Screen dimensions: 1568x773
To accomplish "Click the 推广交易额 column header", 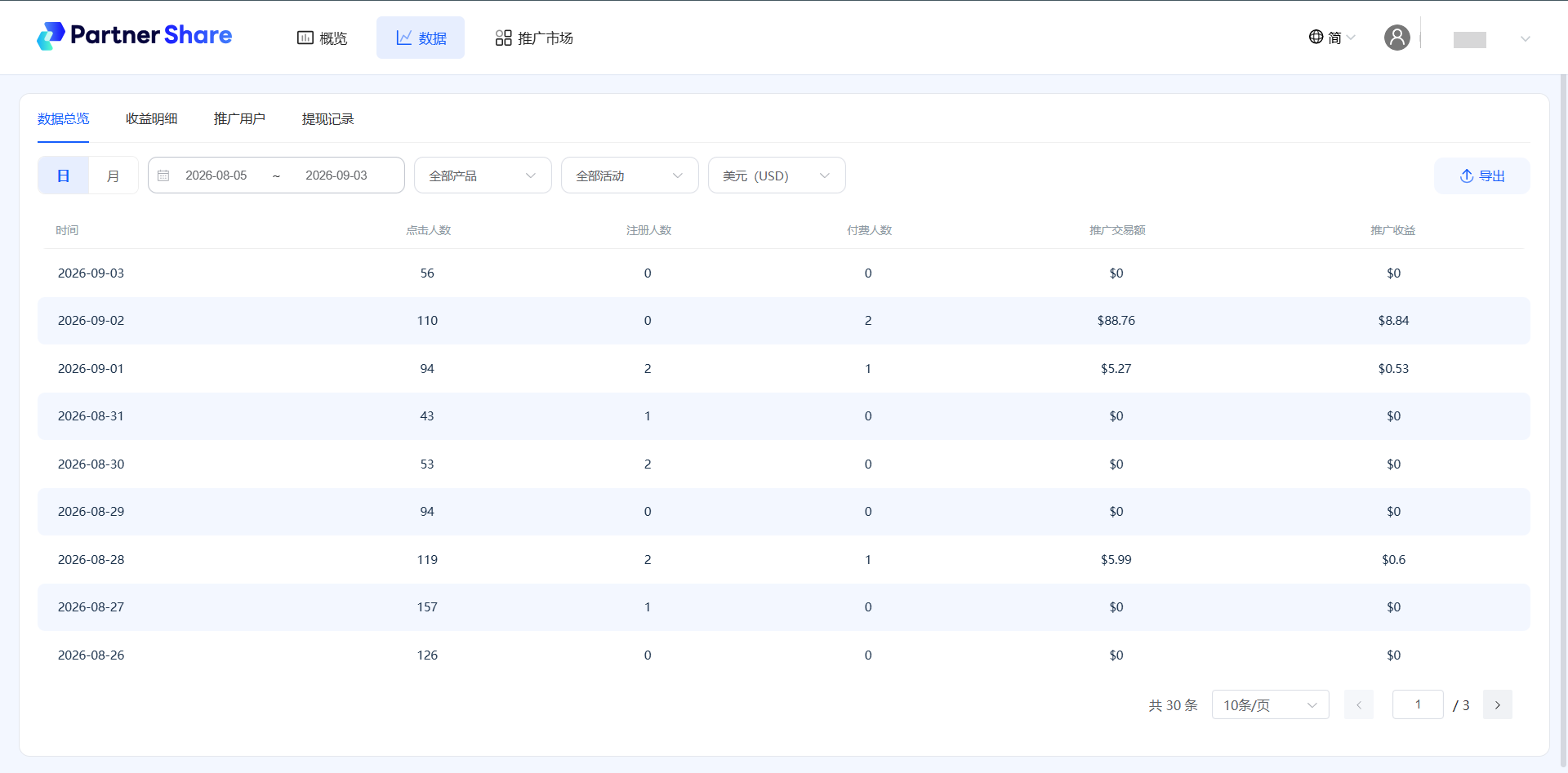I will tap(1117, 230).
